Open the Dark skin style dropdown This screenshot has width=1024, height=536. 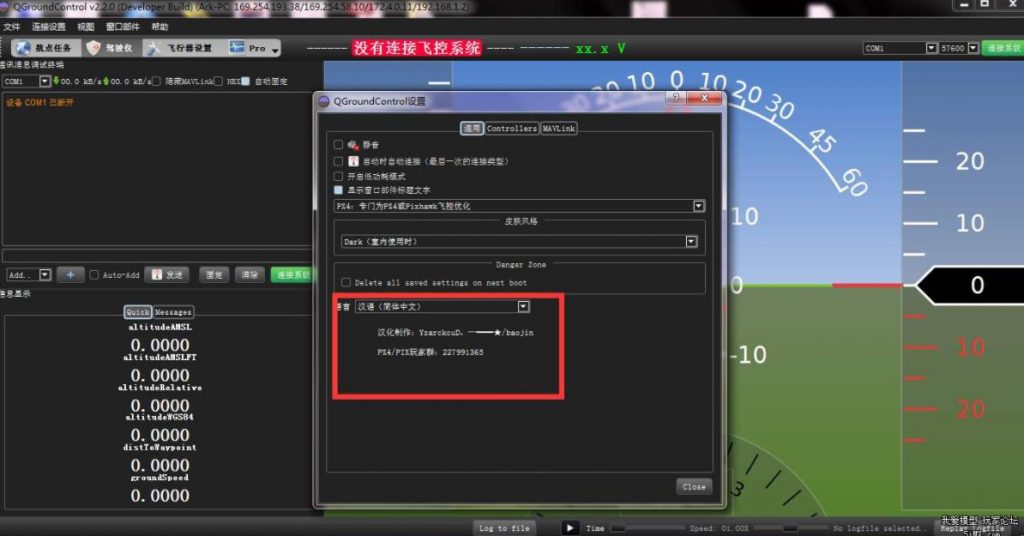[x=519, y=242]
